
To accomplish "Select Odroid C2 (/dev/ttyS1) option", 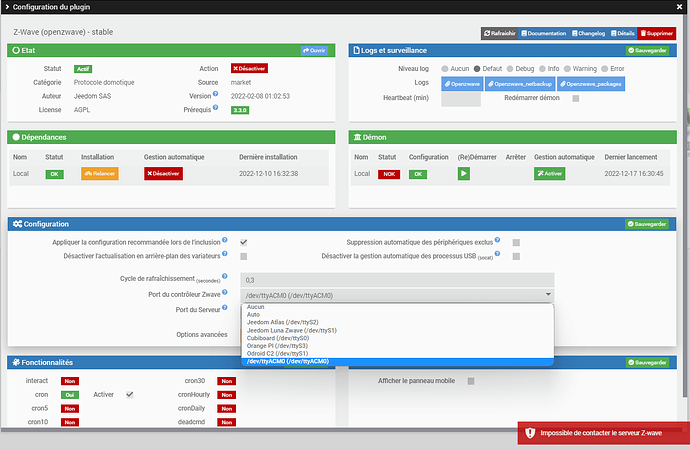I will pos(397,353).
